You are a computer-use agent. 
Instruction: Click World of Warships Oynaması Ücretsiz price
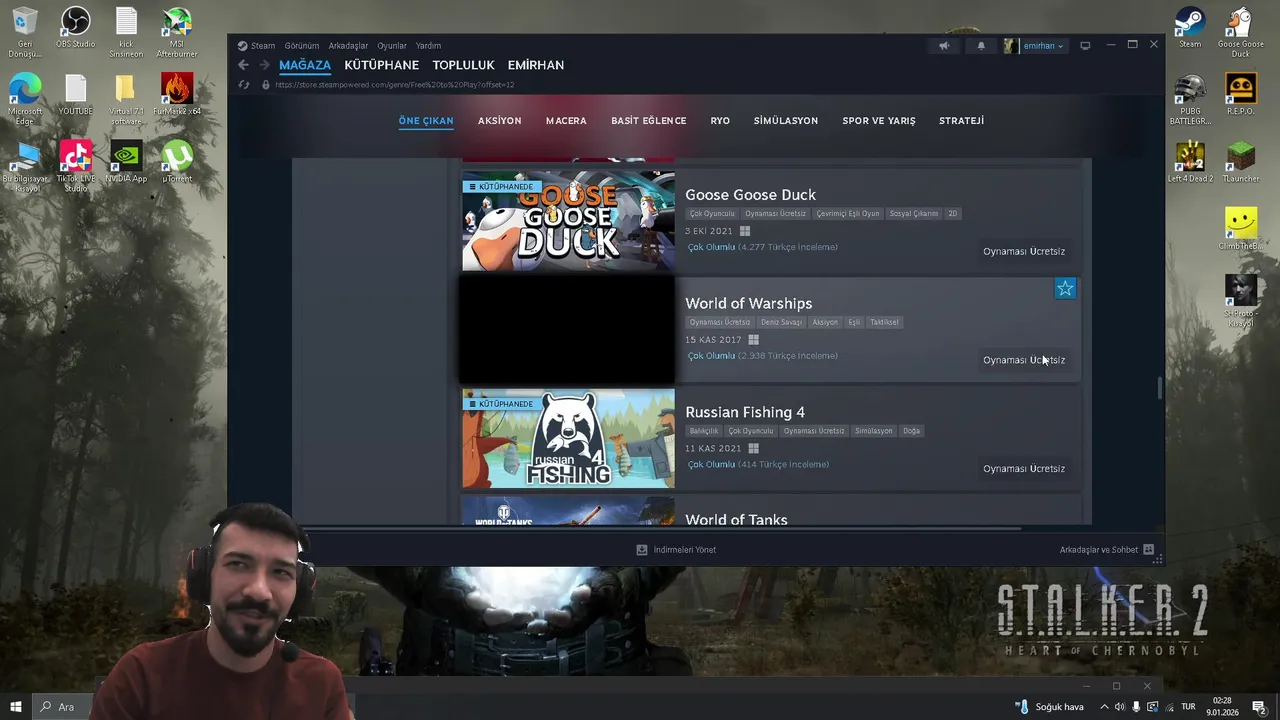1023,360
